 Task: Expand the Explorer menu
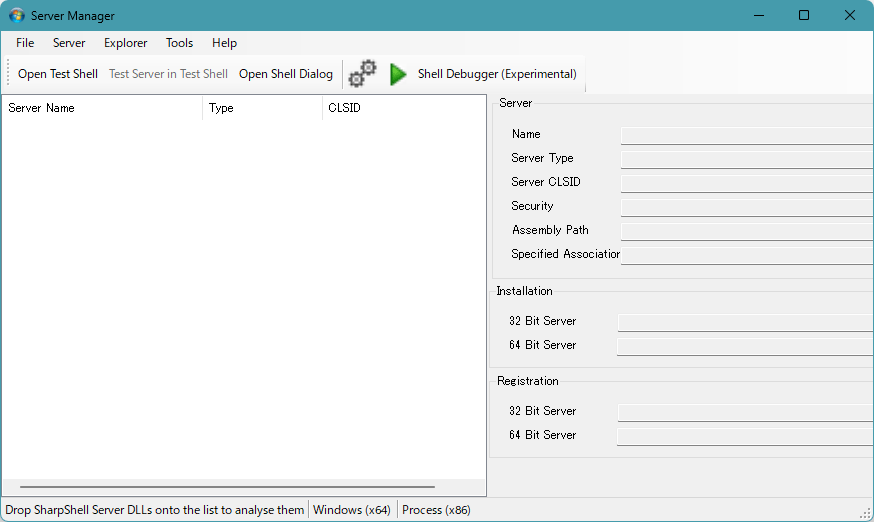126,43
